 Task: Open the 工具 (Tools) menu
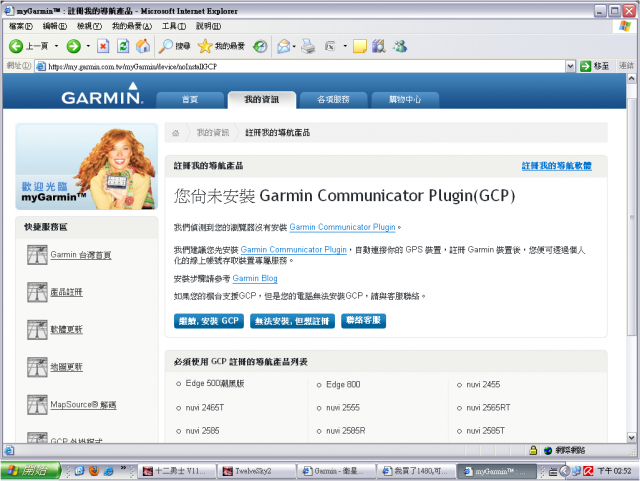[x=174, y=26]
